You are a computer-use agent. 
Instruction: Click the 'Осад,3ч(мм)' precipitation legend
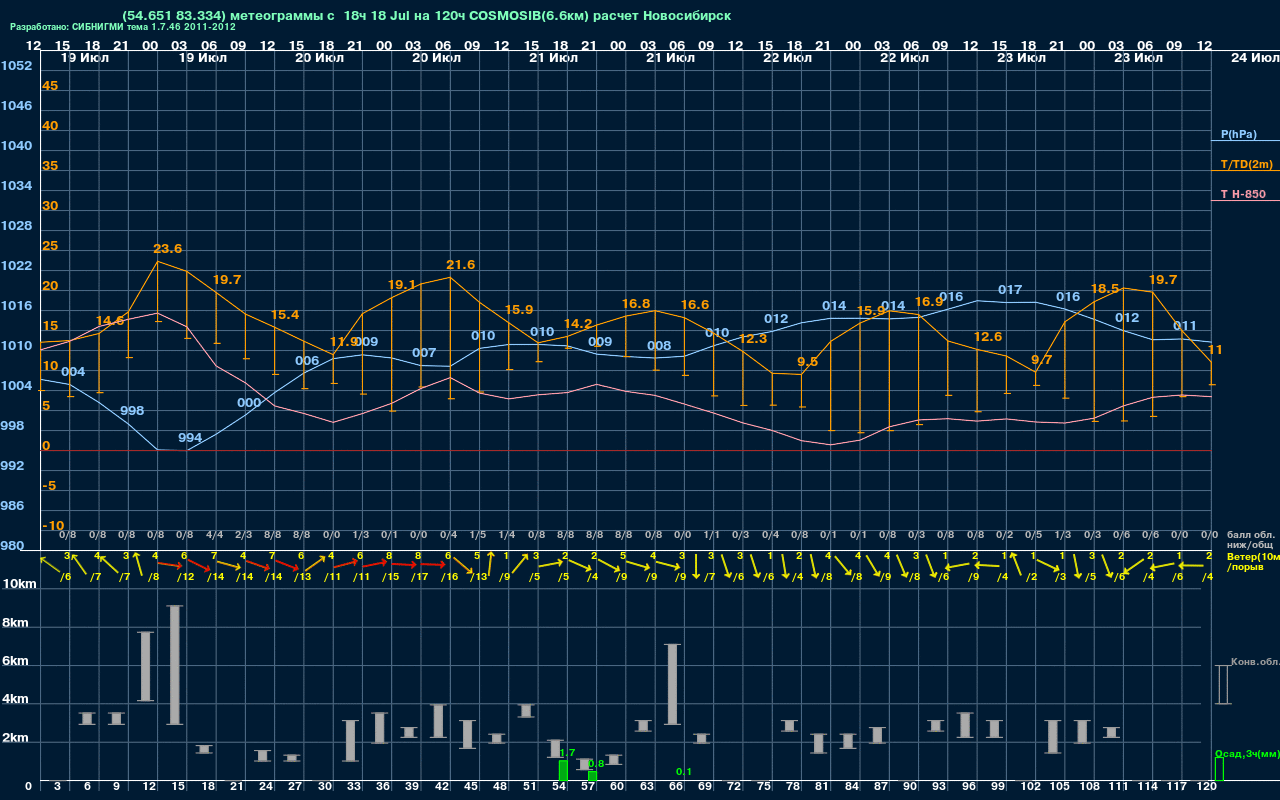pyautogui.click(x=1247, y=753)
